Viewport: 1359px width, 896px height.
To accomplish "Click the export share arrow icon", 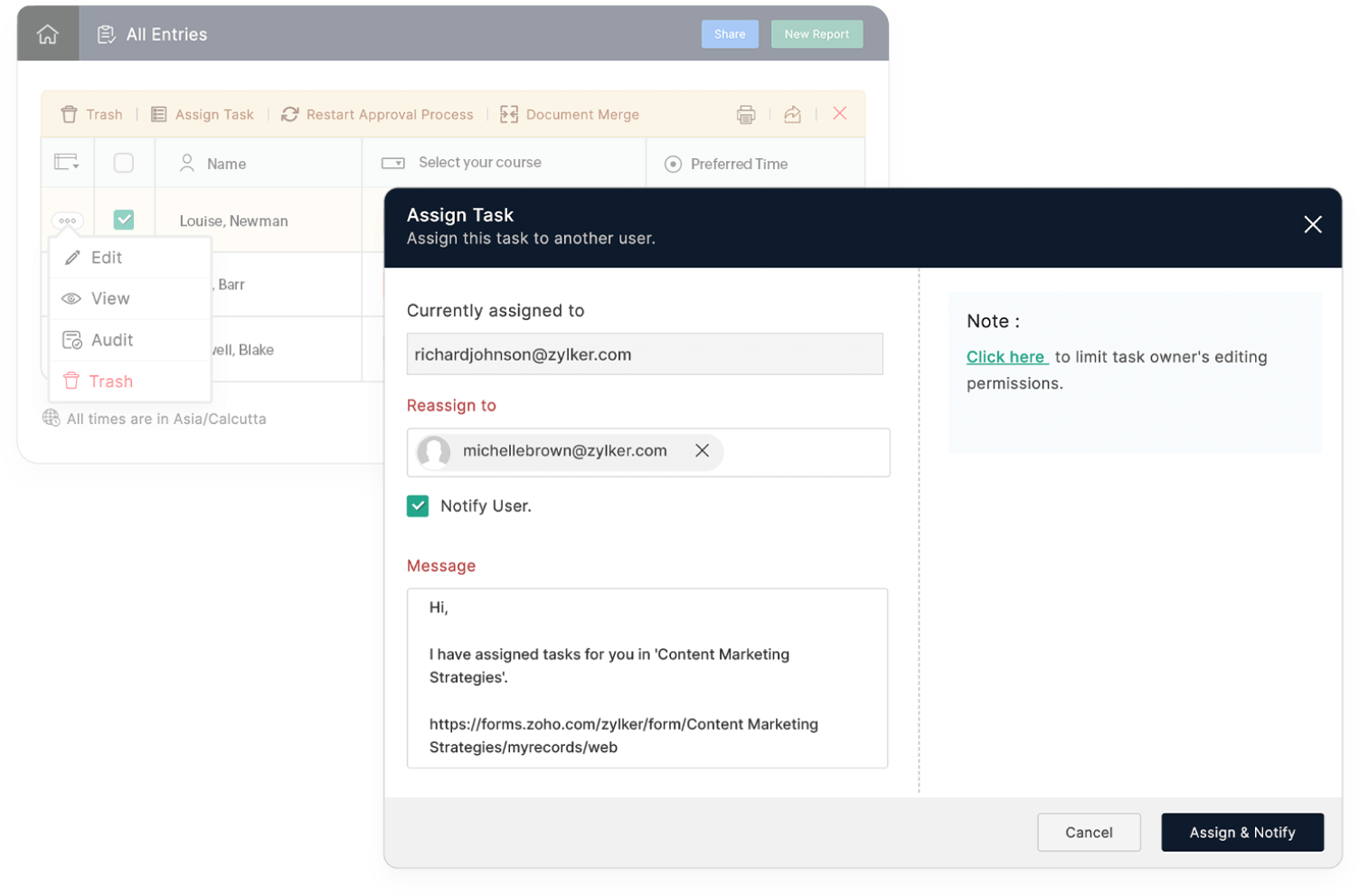I will [x=792, y=115].
